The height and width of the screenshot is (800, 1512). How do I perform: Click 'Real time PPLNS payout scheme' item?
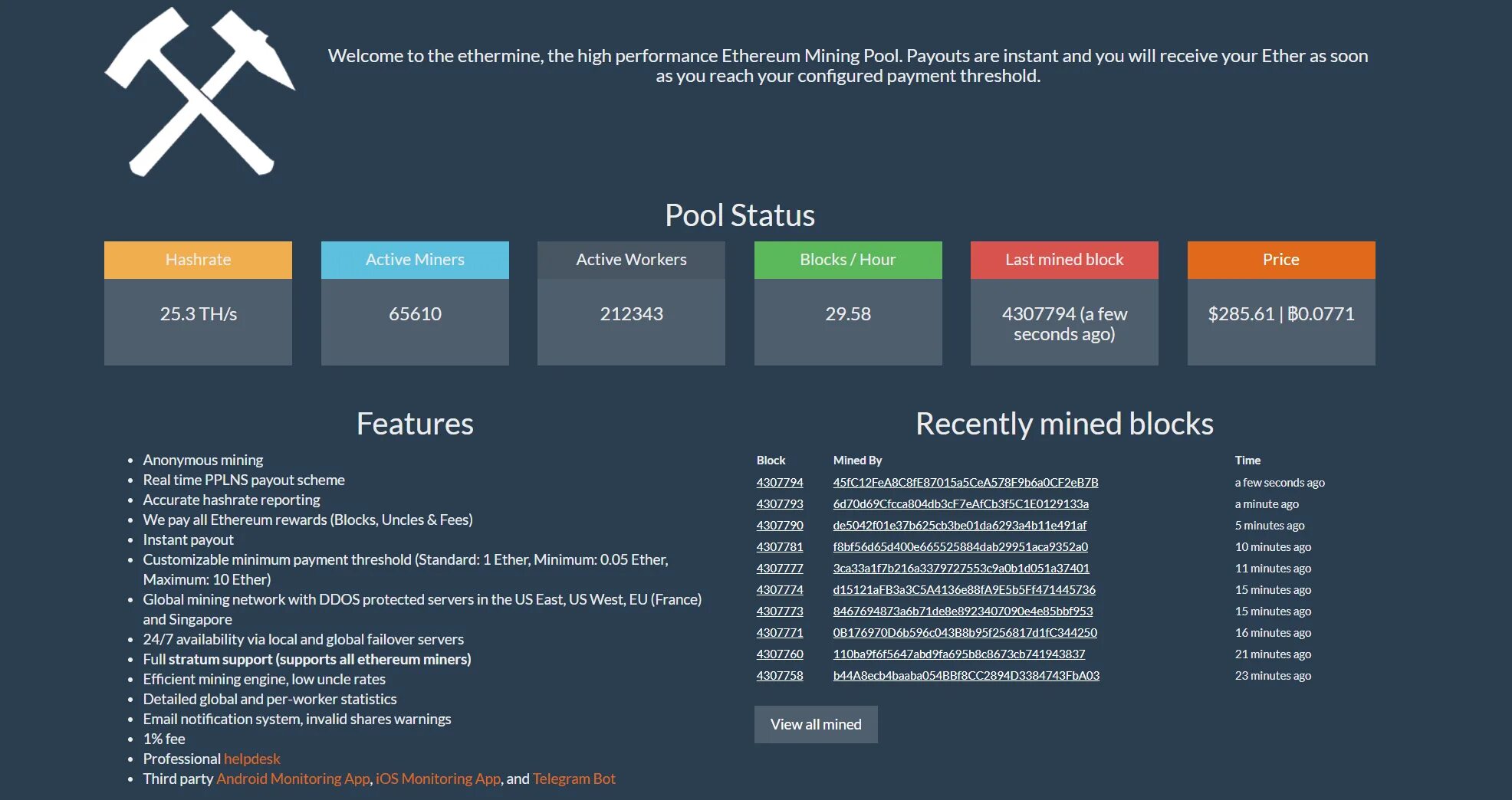(244, 480)
